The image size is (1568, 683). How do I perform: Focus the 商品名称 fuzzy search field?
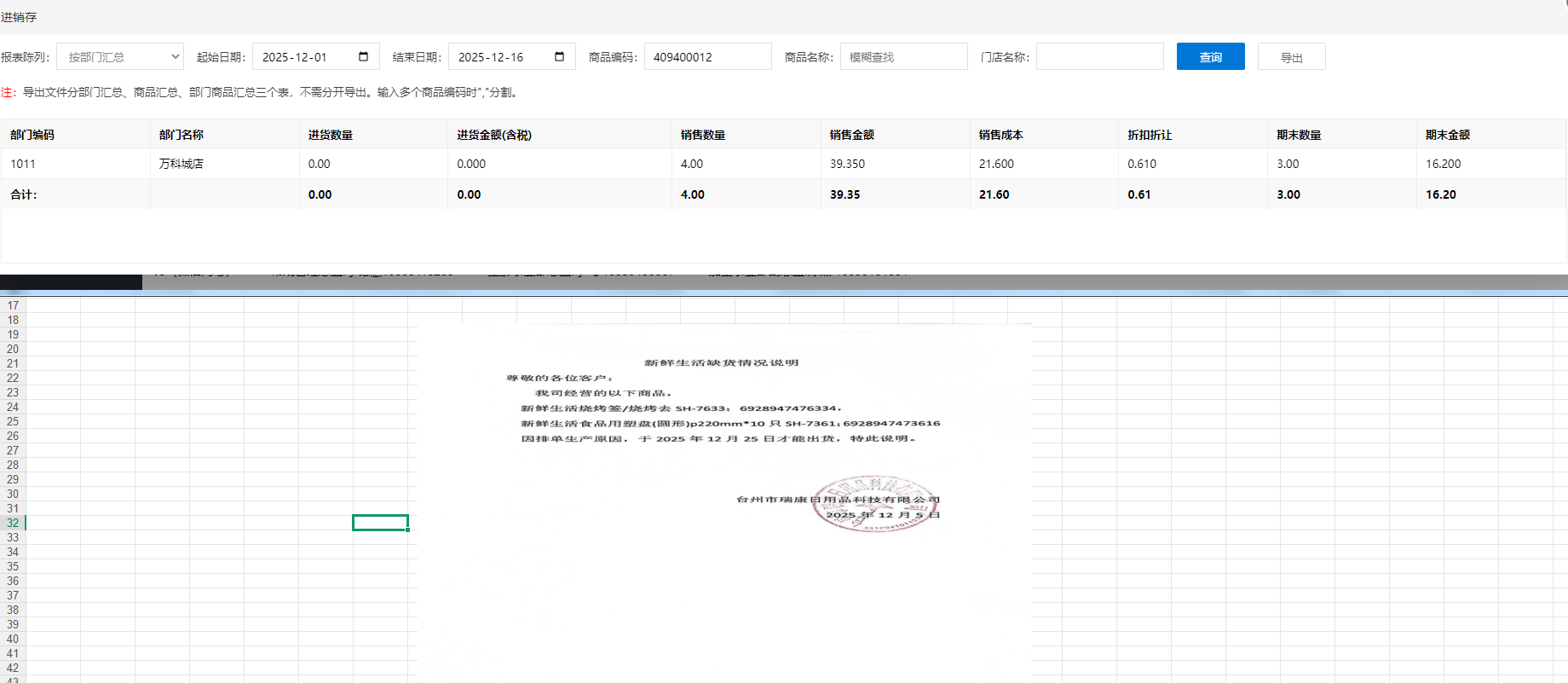pos(903,57)
